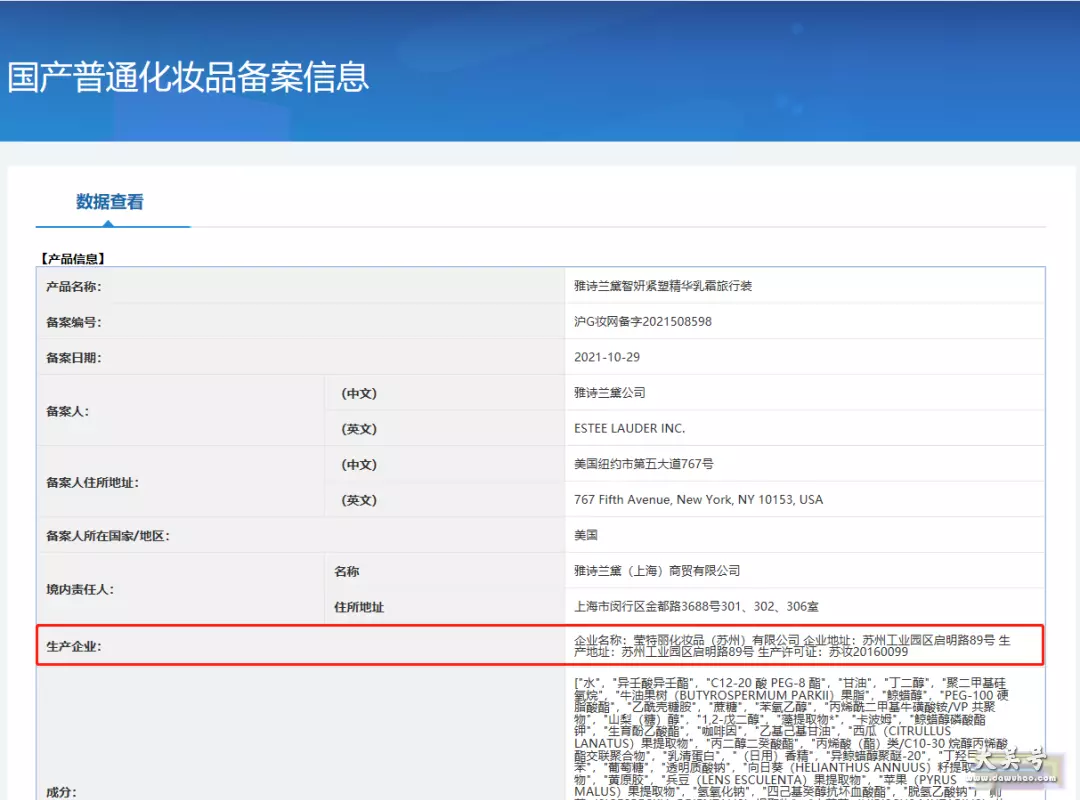Select the date value 2021-10-29

tap(607, 357)
